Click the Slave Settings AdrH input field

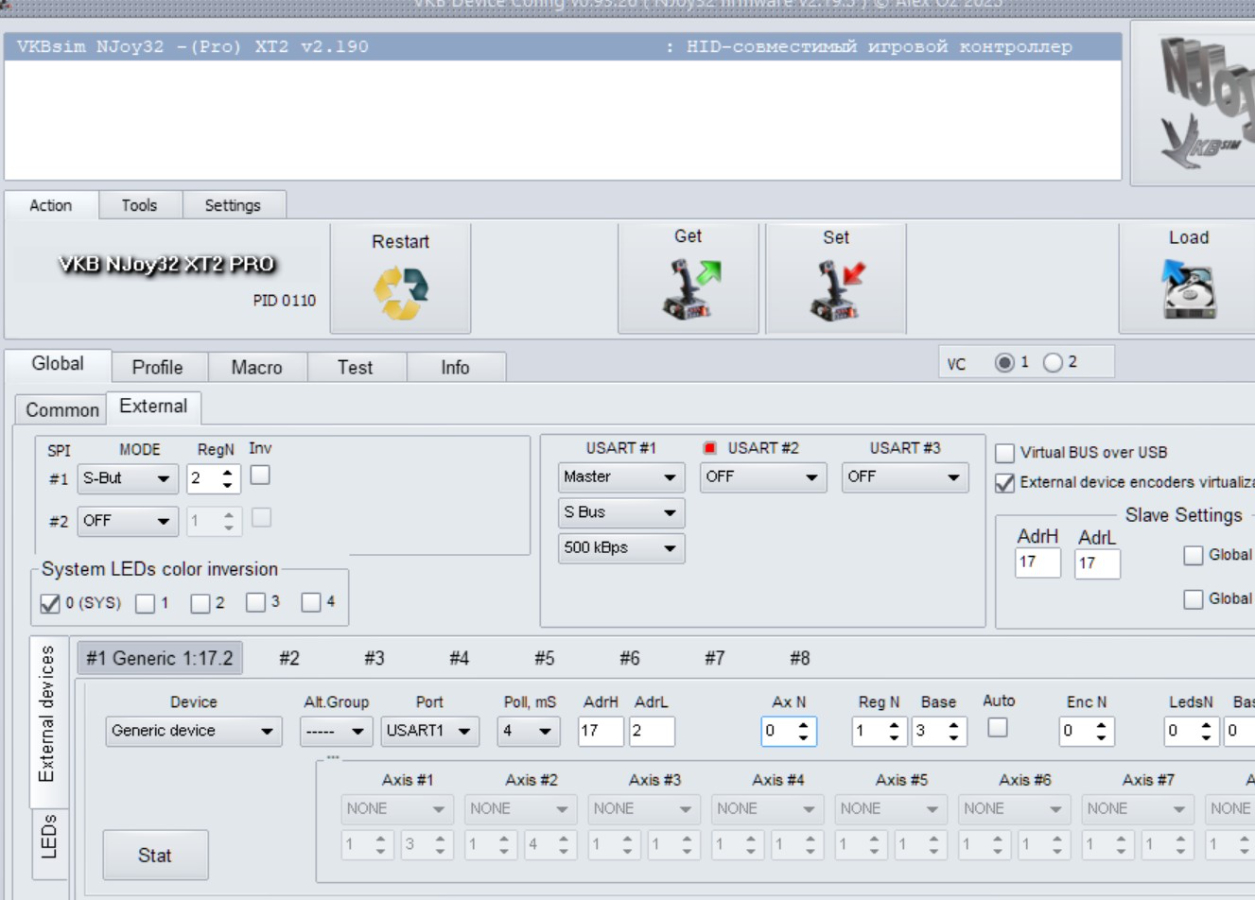tap(1037, 563)
